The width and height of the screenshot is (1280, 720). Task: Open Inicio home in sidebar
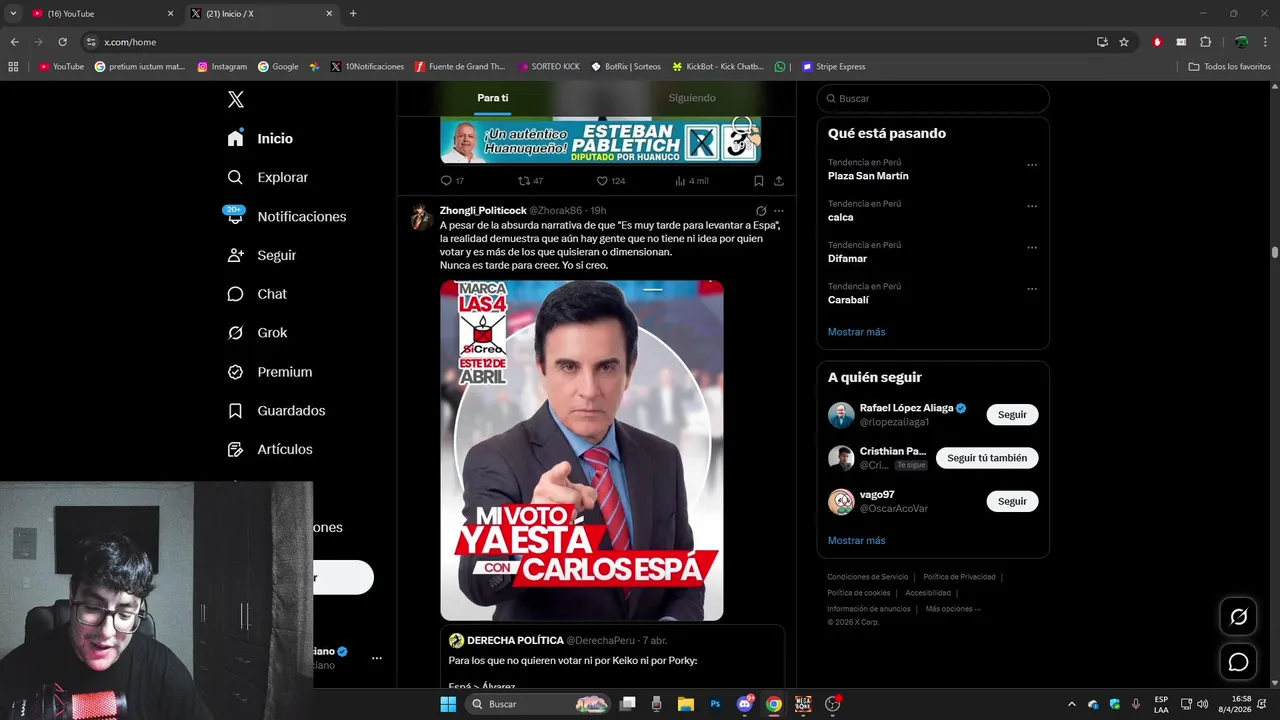click(x=260, y=139)
